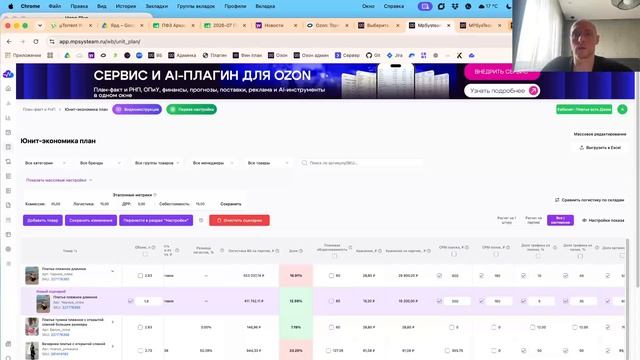Open the Озон админ bookmark
Viewport: 640px width, 360px height.
coord(311,55)
